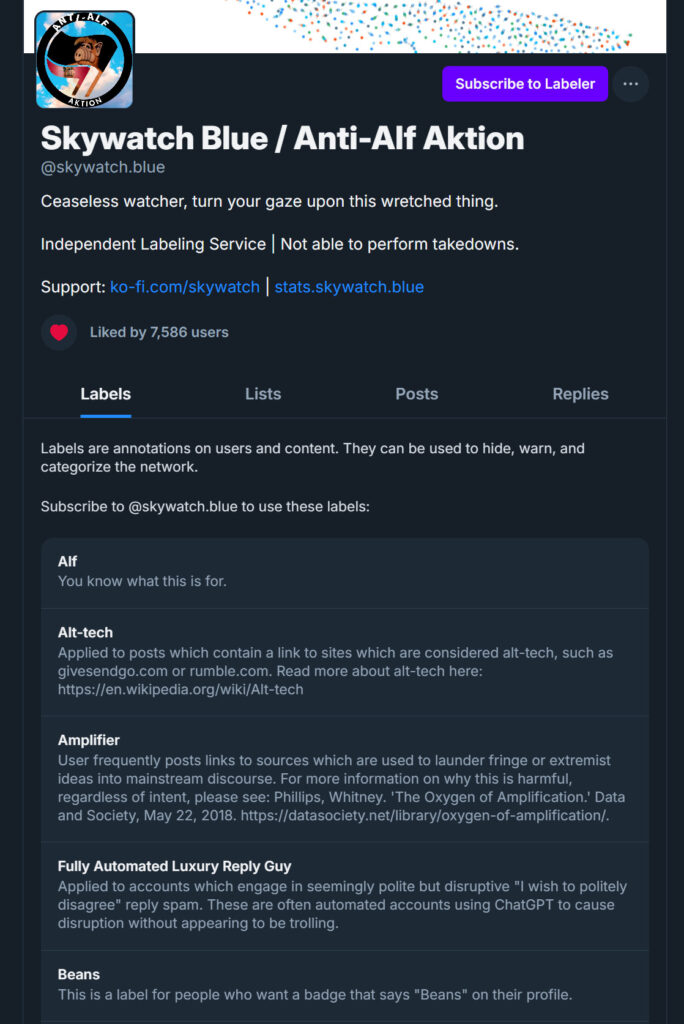The height and width of the screenshot is (1024, 684).
Task: Click the @skywatch.blue handle text
Action: click(103, 167)
